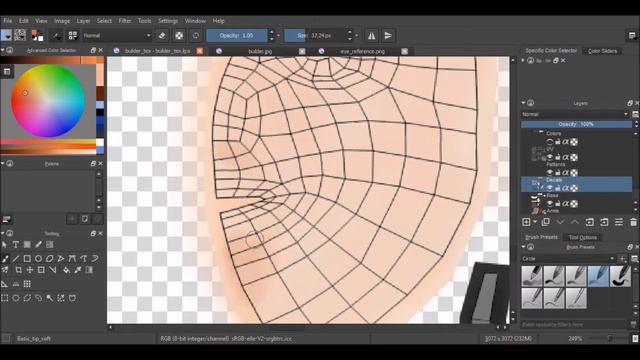Hide the Base layer

click(549, 204)
